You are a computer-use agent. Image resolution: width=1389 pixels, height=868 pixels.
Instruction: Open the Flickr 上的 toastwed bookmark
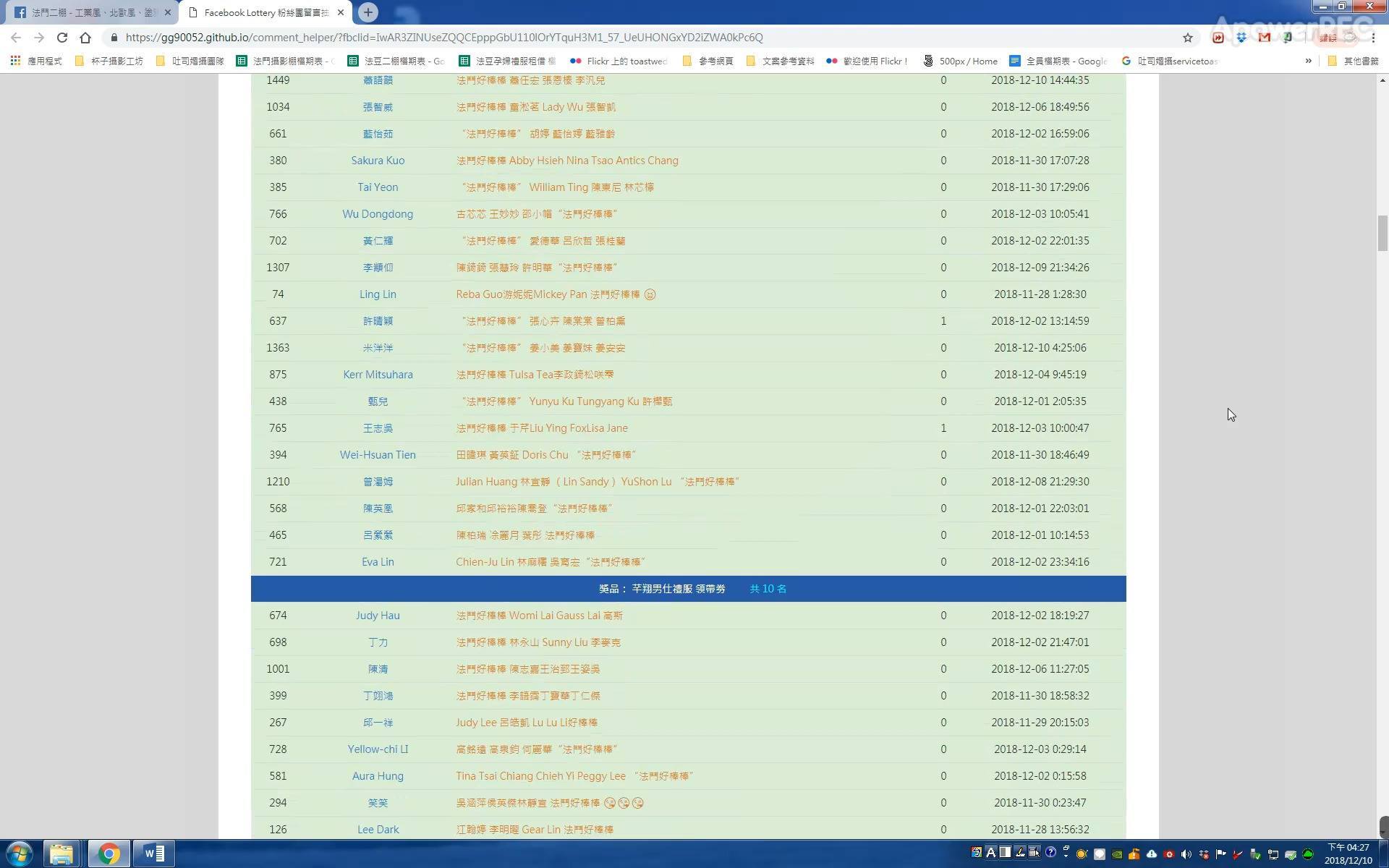(x=619, y=61)
